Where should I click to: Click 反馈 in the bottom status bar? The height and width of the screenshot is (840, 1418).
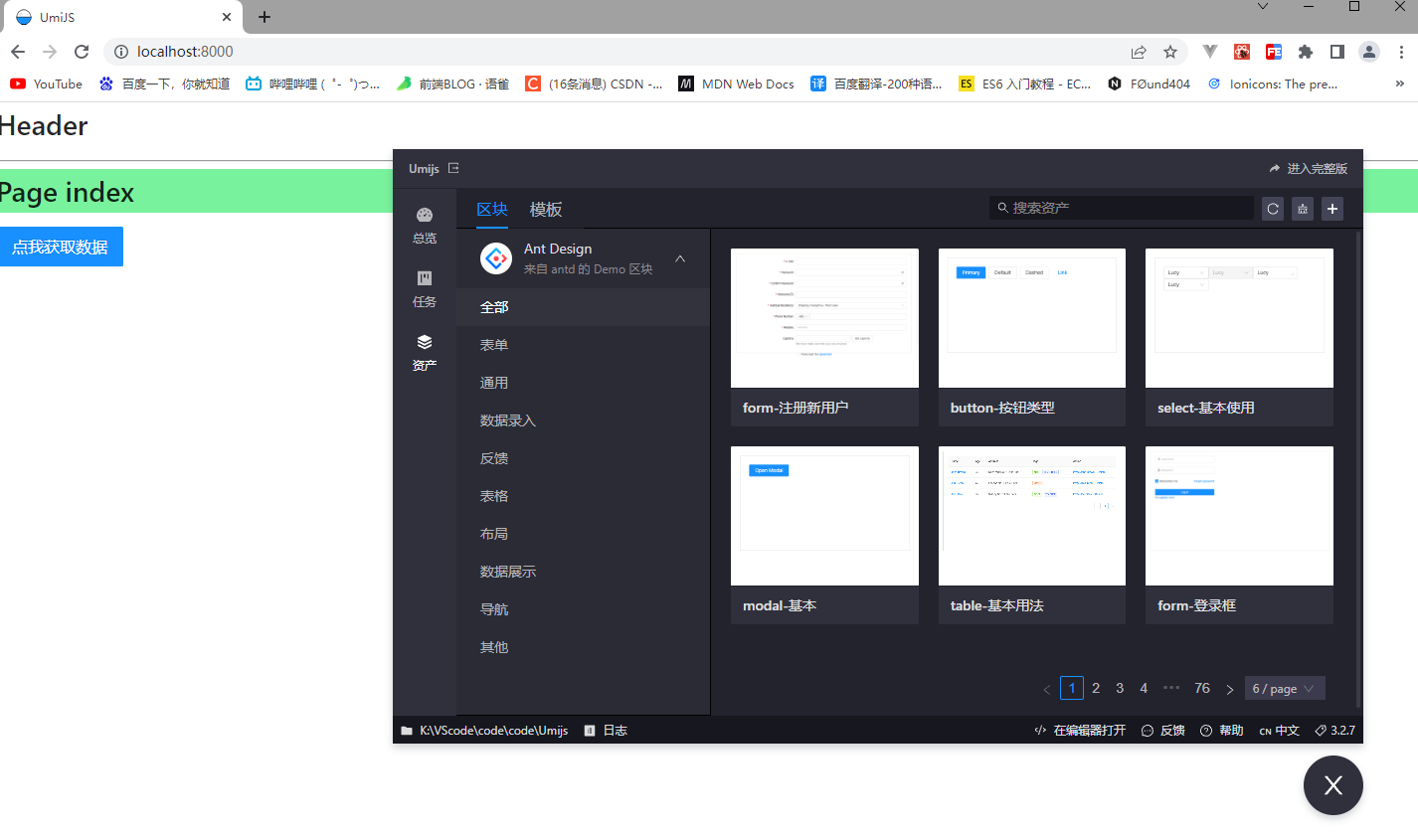[1163, 731]
